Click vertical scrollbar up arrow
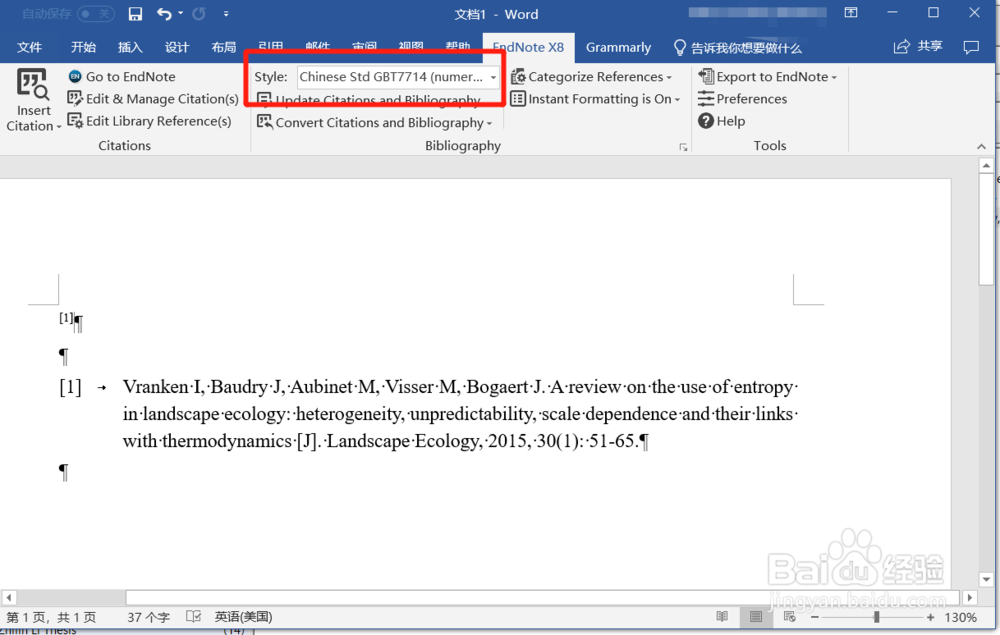This screenshot has height=635, width=1000. coord(986,166)
